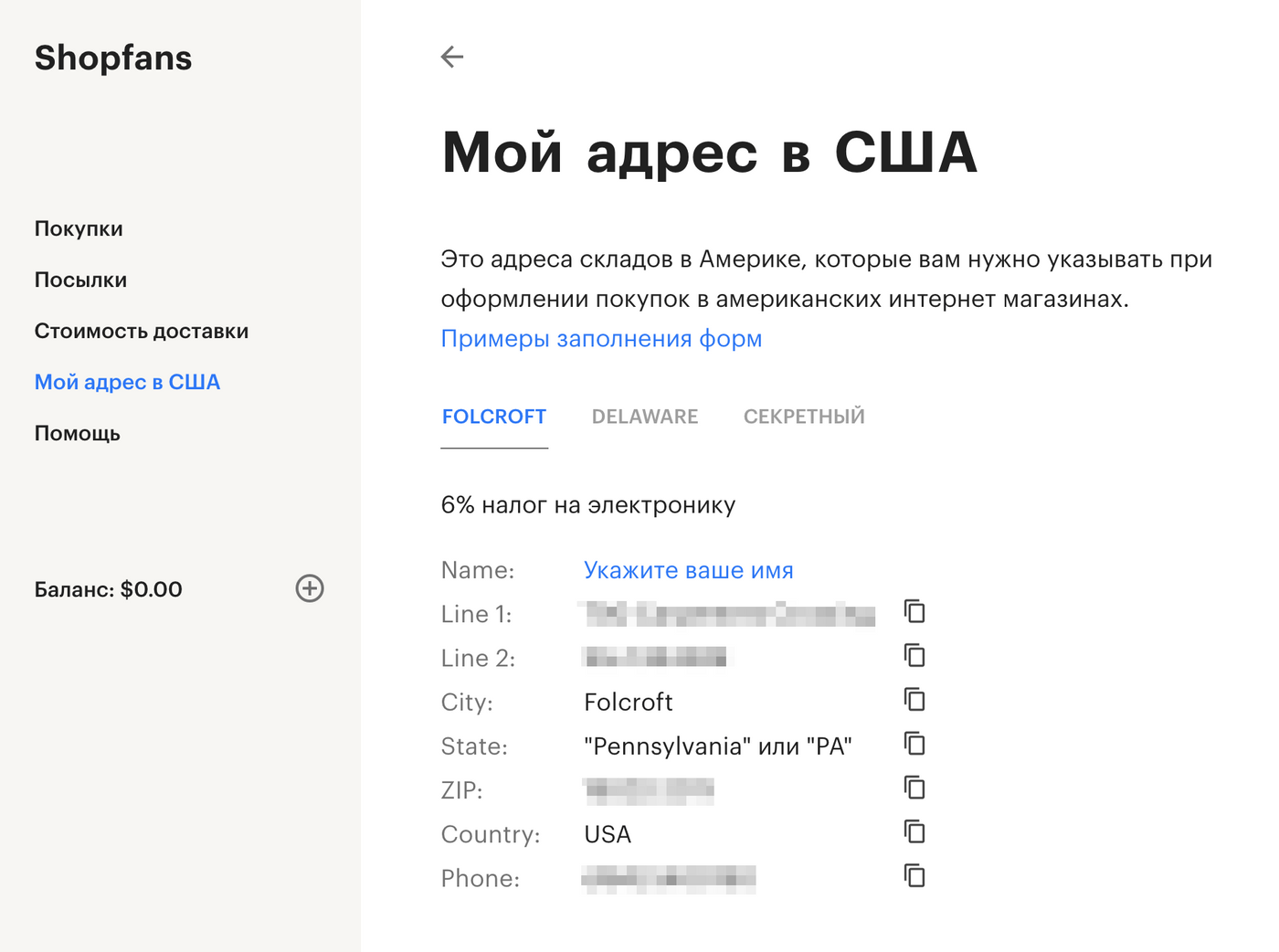
Task: Click the "Pennsylvania" или "PA" state value
Action: pyautogui.click(x=718, y=746)
